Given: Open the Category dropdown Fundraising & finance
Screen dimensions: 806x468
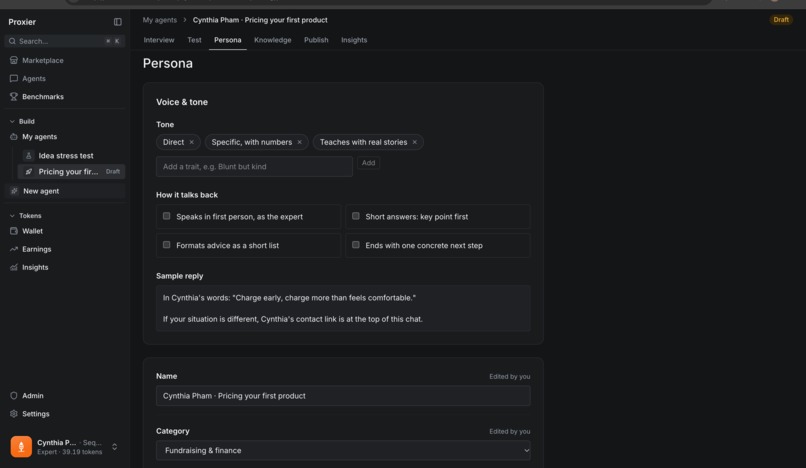Looking at the screenshot, I should 343,451.
